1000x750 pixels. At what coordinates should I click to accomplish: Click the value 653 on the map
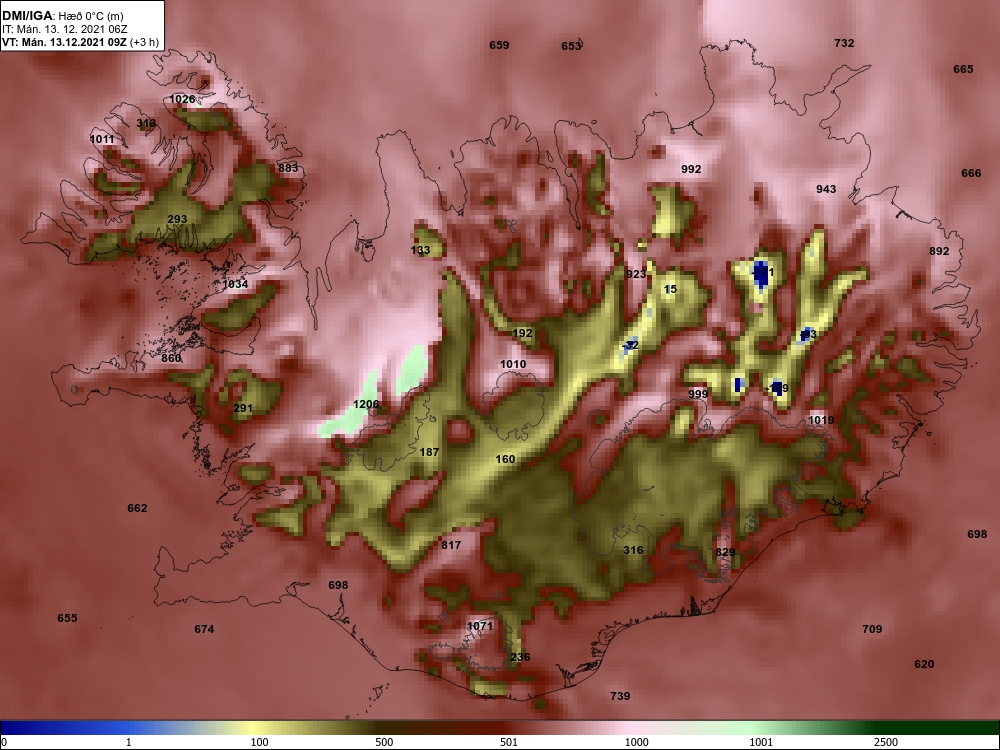point(571,46)
